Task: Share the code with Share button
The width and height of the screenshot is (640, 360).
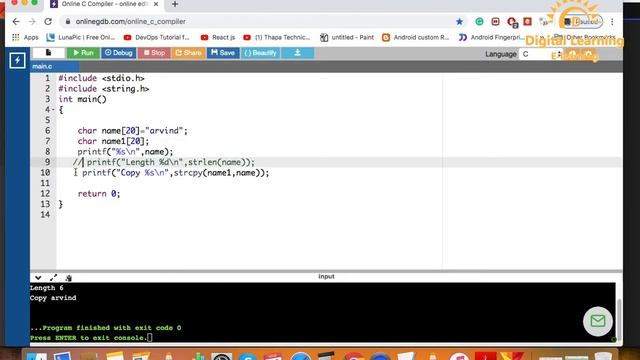Action: [x=188, y=53]
